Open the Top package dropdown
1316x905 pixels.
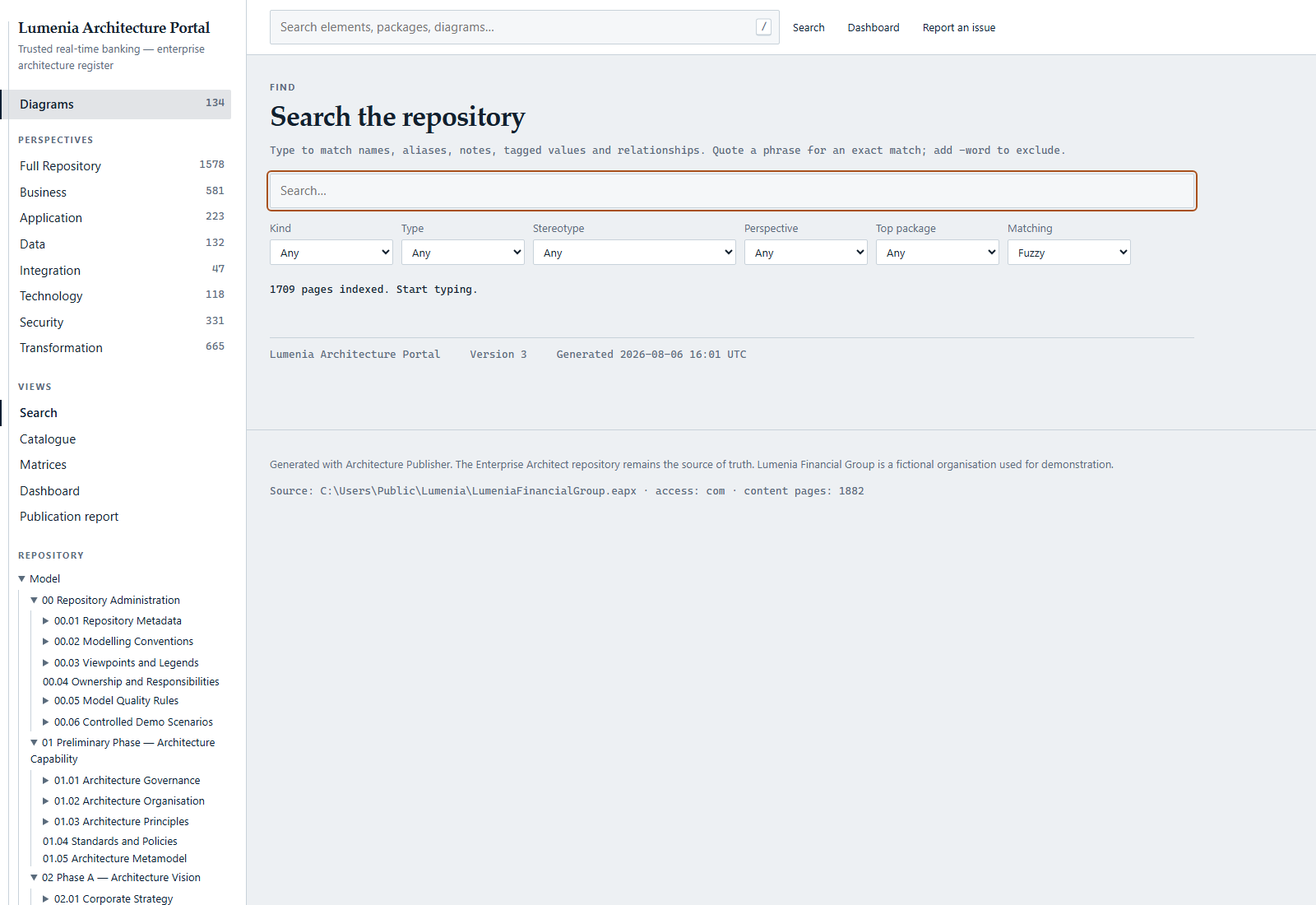pos(938,253)
